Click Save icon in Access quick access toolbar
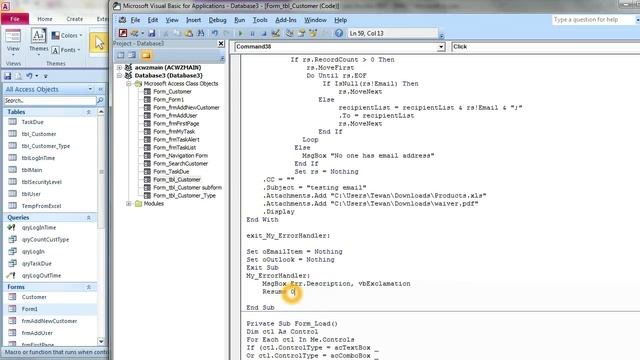640x360 pixels. [8, 76]
